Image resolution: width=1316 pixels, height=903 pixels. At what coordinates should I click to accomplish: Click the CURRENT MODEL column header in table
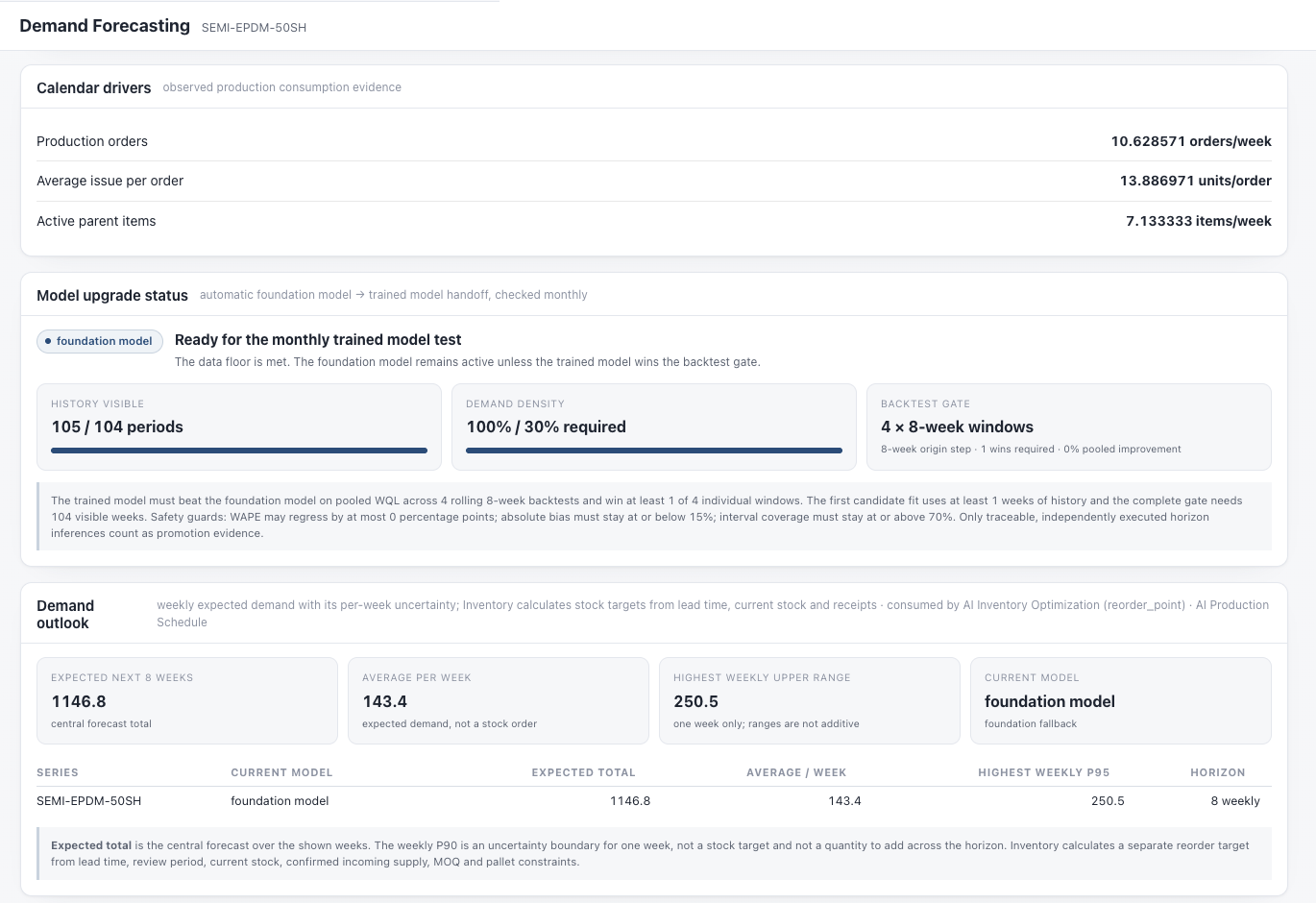281,772
